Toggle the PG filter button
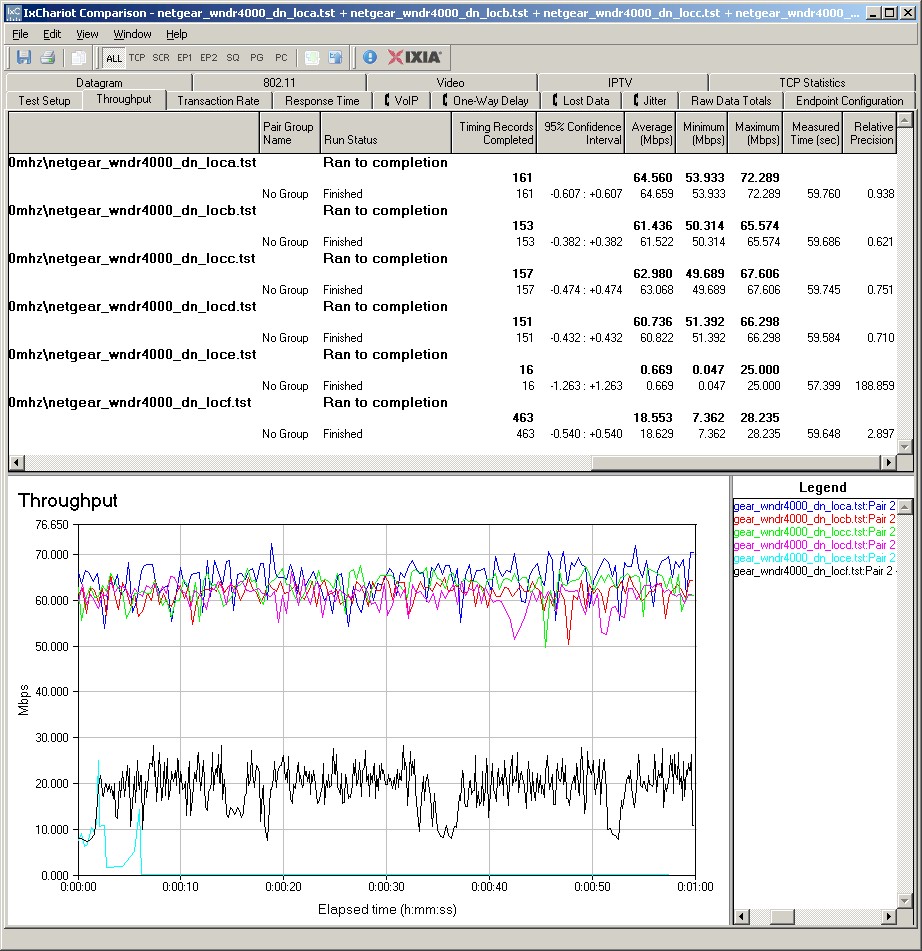 click(x=257, y=58)
